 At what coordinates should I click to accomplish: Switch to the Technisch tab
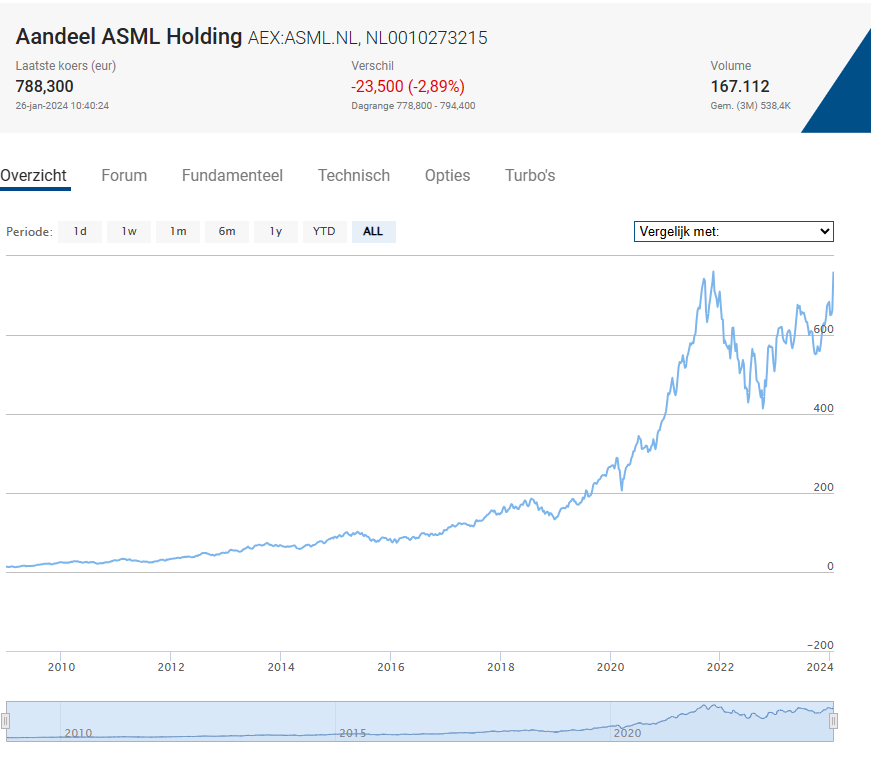tap(354, 175)
